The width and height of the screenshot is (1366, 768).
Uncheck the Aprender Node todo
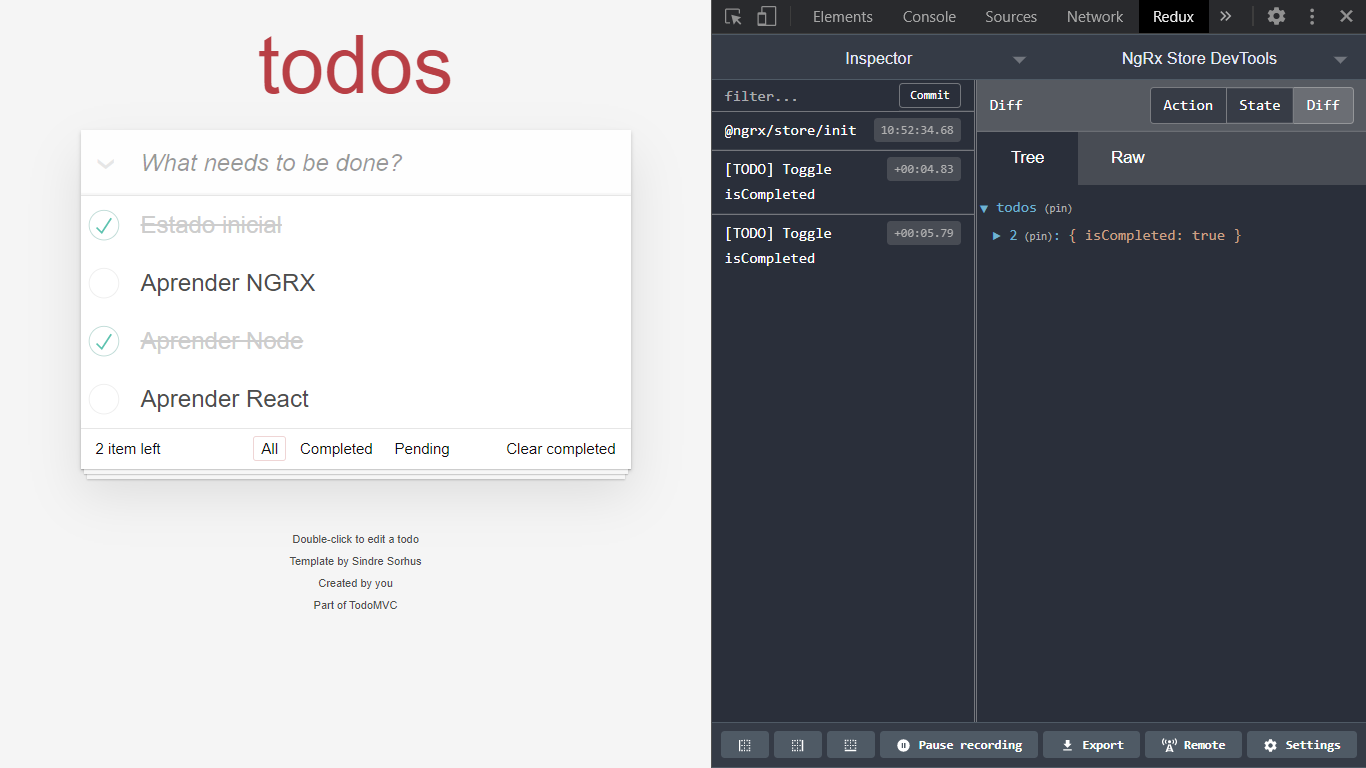104,341
